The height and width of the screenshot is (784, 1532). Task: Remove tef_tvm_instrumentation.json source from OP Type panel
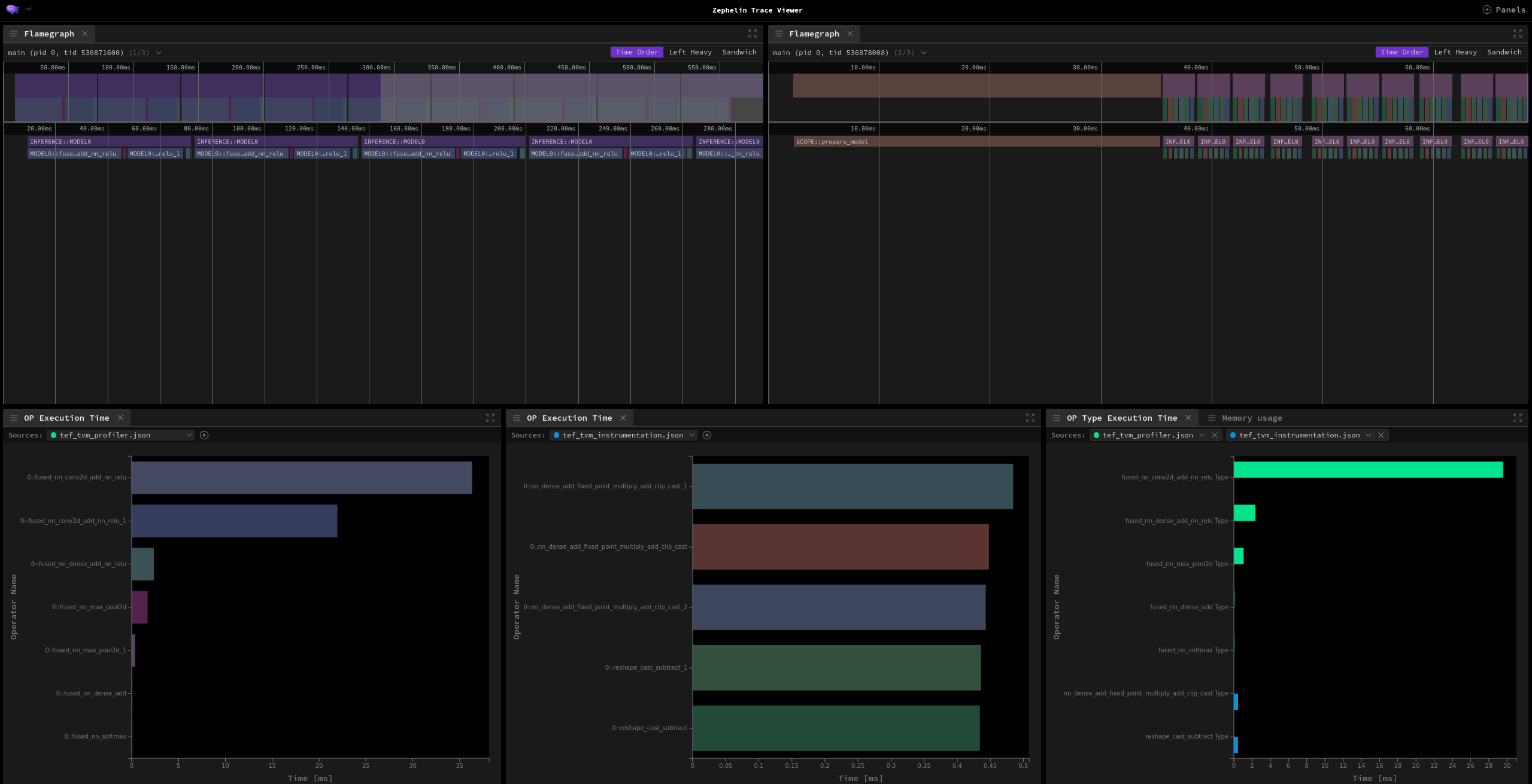click(1381, 435)
